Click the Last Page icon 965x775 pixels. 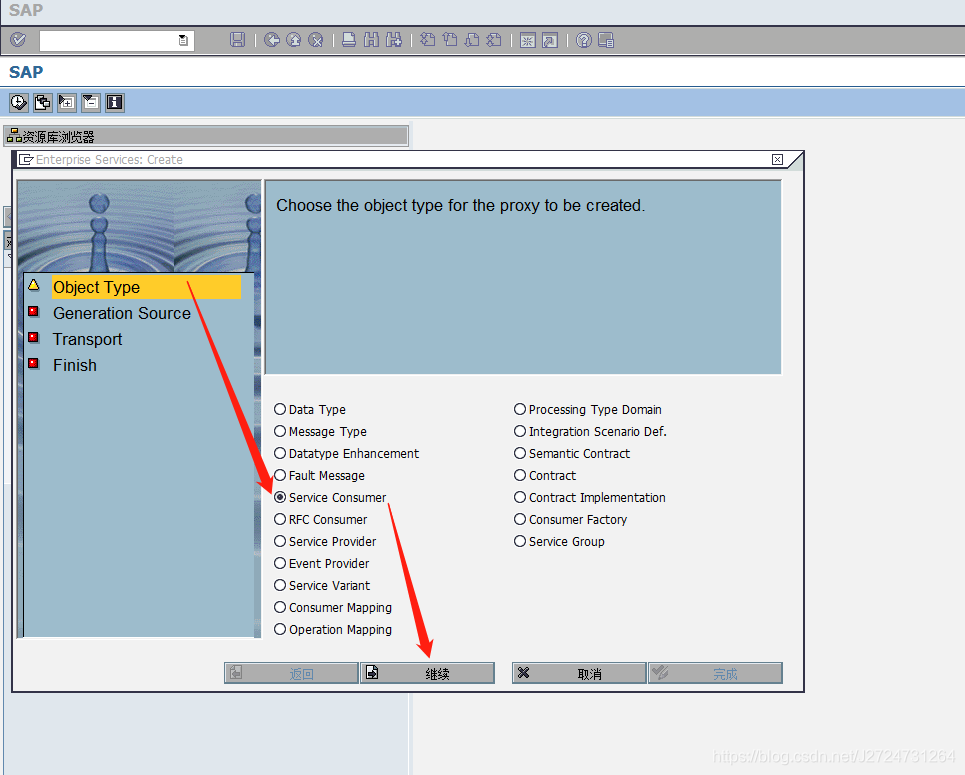[494, 40]
